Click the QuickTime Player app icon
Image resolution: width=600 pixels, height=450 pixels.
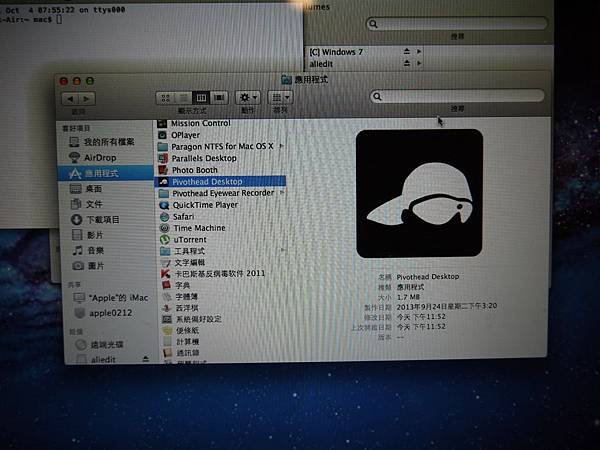point(164,205)
